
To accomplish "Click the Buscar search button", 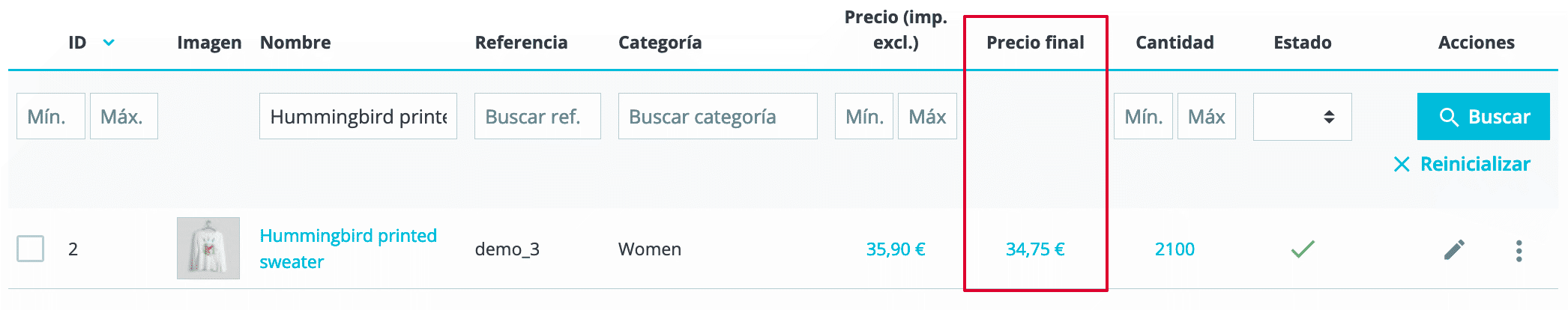I will (x=1483, y=117).
